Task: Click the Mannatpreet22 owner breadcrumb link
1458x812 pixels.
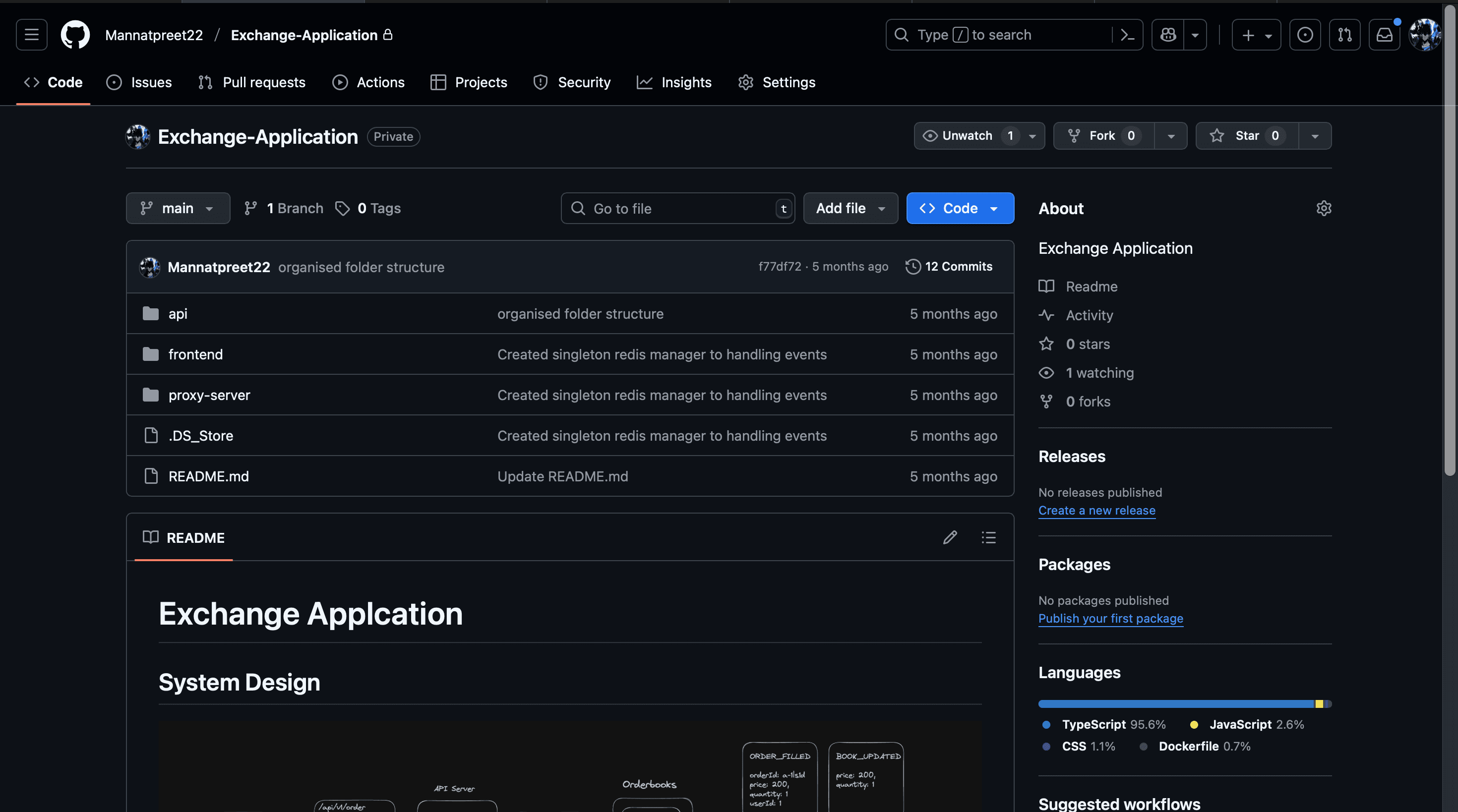Action: pyautogui.click(x=154, y=35)
